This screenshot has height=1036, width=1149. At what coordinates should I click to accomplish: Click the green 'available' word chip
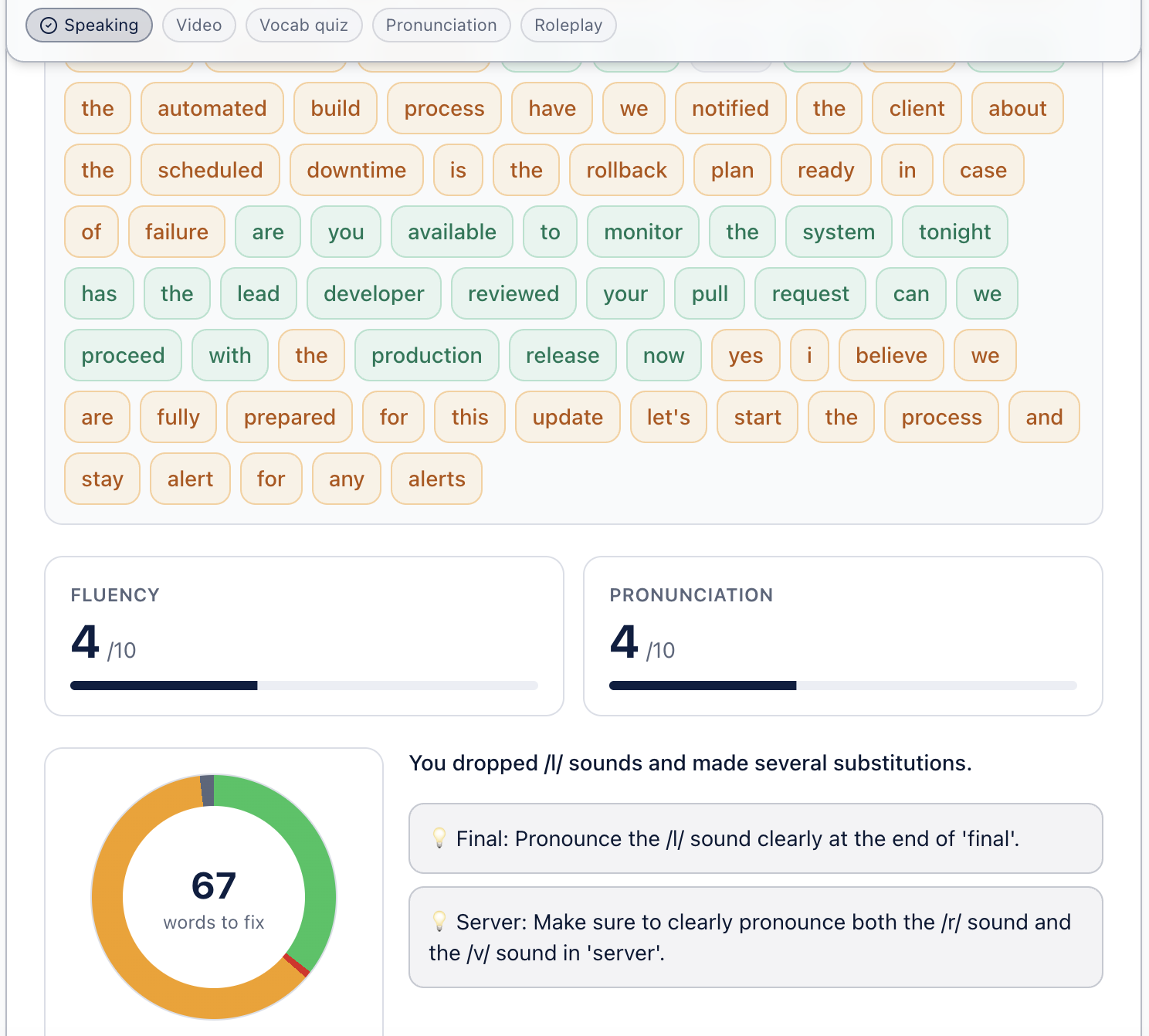pyautogui.click(x=452, y=232)
